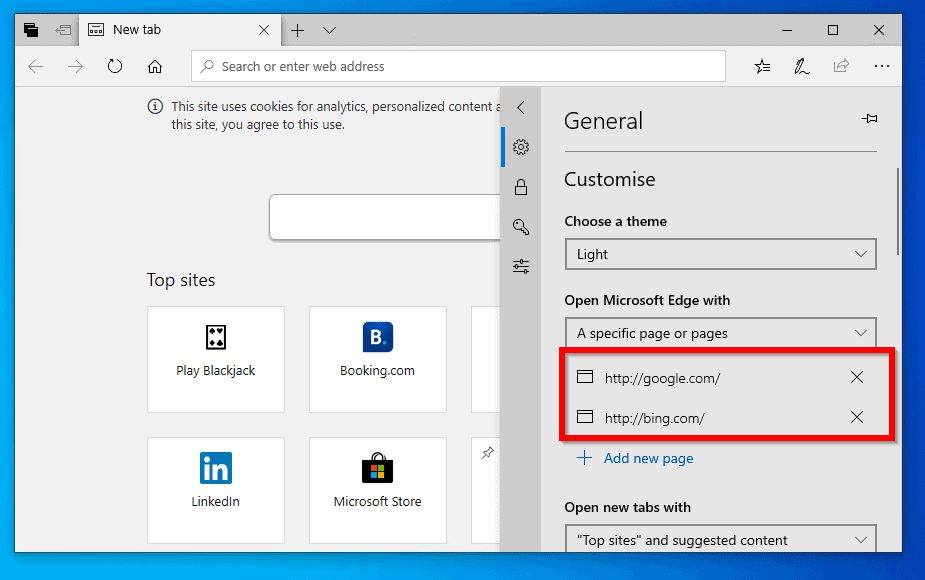Open the Choose a theme dropdown

point(720,254)
